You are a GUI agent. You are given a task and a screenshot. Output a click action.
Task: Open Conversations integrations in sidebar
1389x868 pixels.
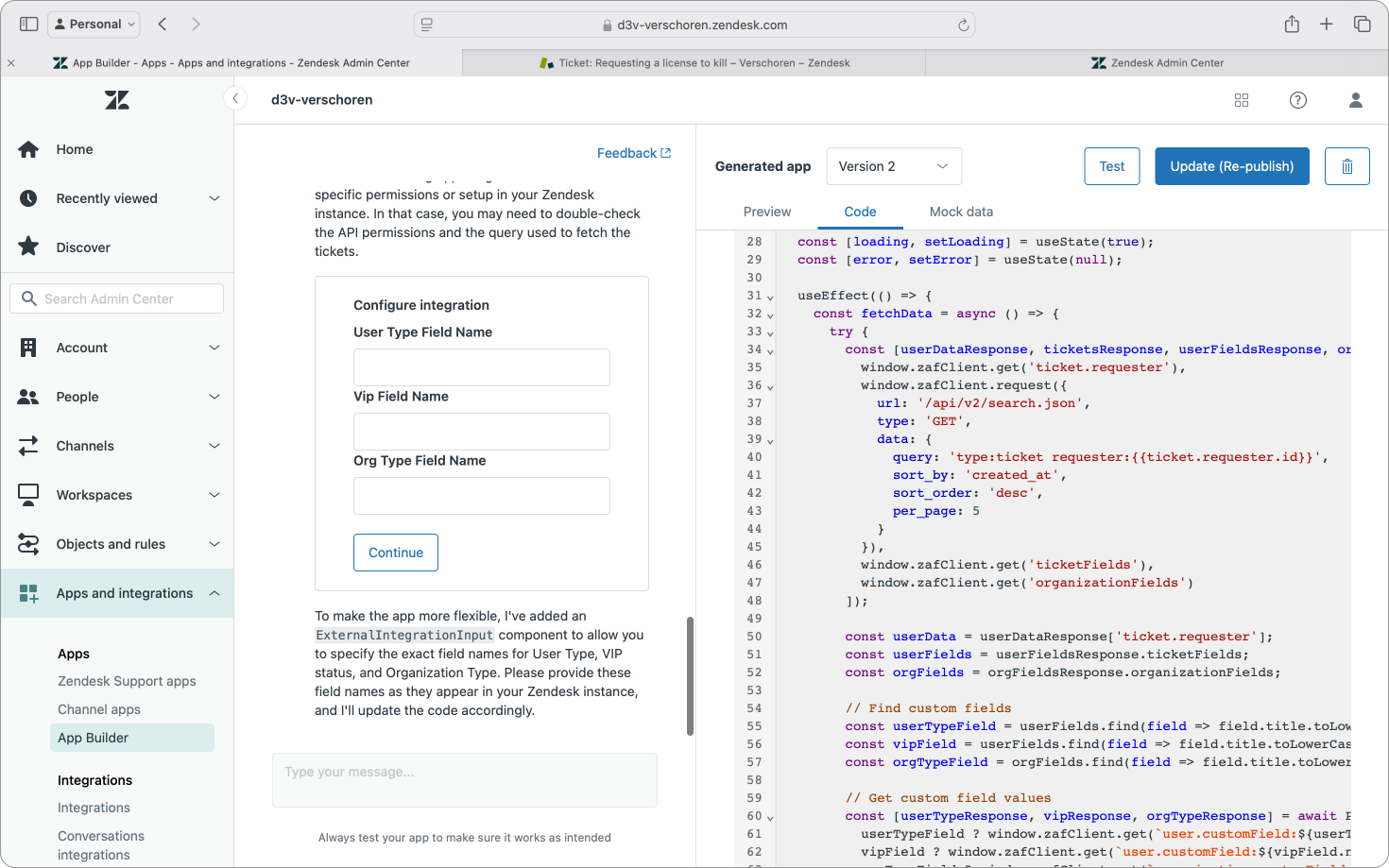coord(101,845)
